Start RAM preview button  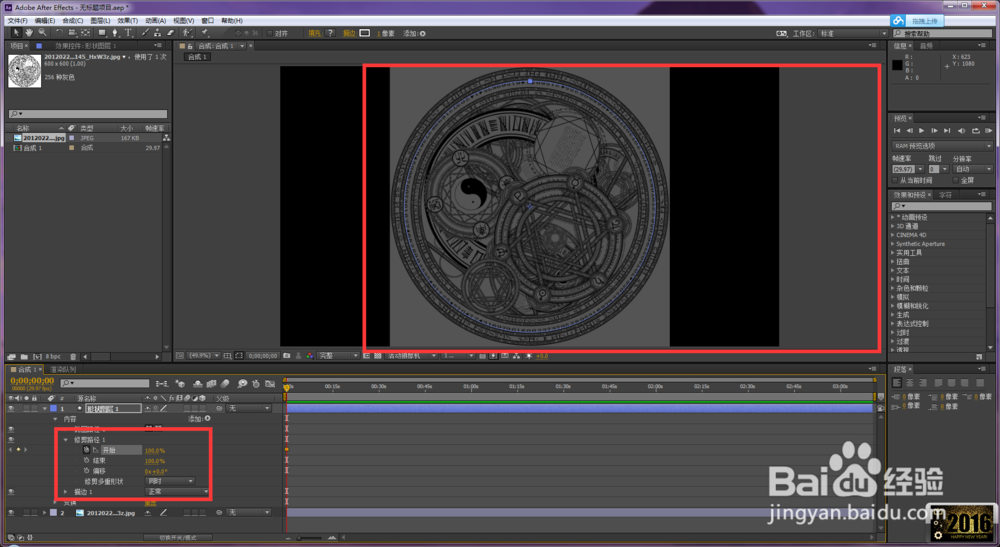[x=989, y=131]
